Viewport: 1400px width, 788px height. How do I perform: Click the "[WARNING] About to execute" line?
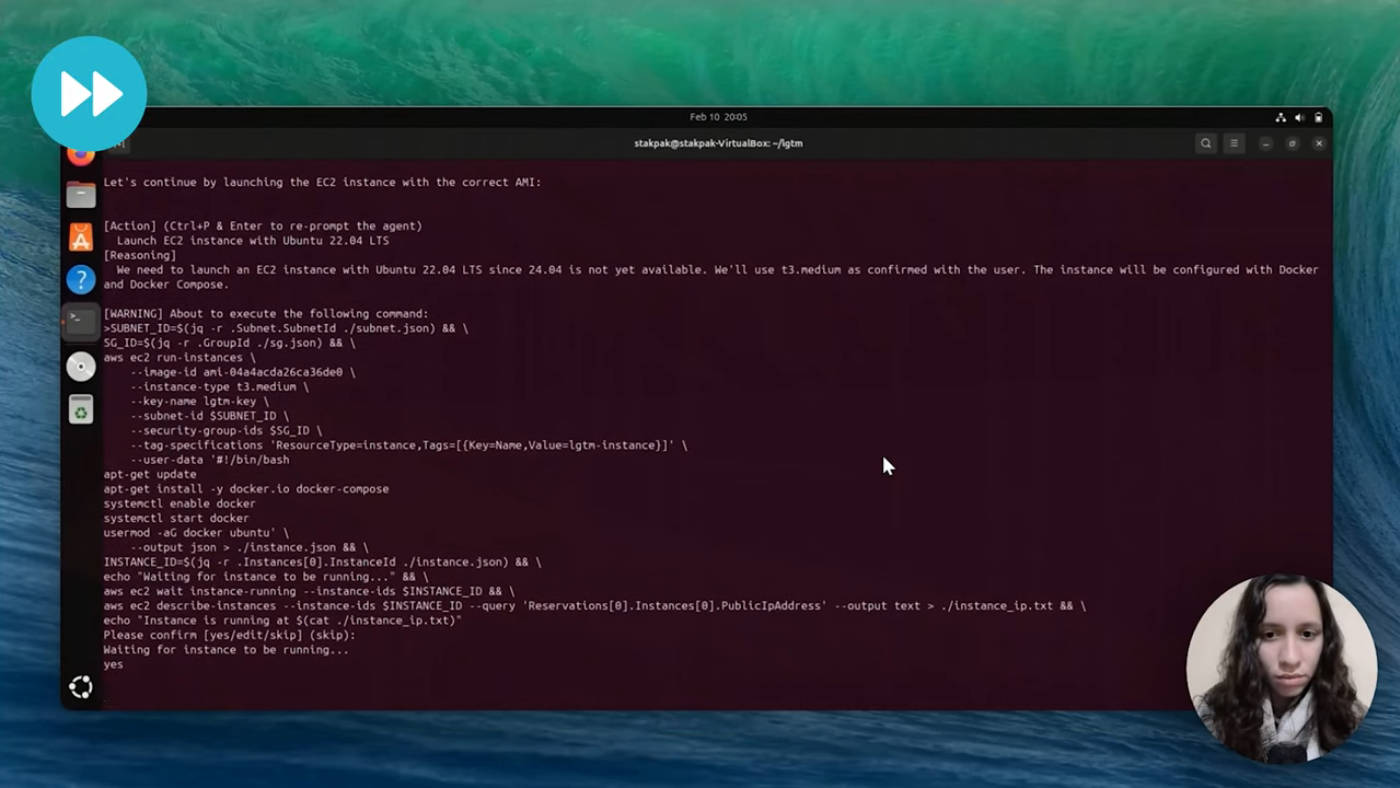click(x=266, y=313)
